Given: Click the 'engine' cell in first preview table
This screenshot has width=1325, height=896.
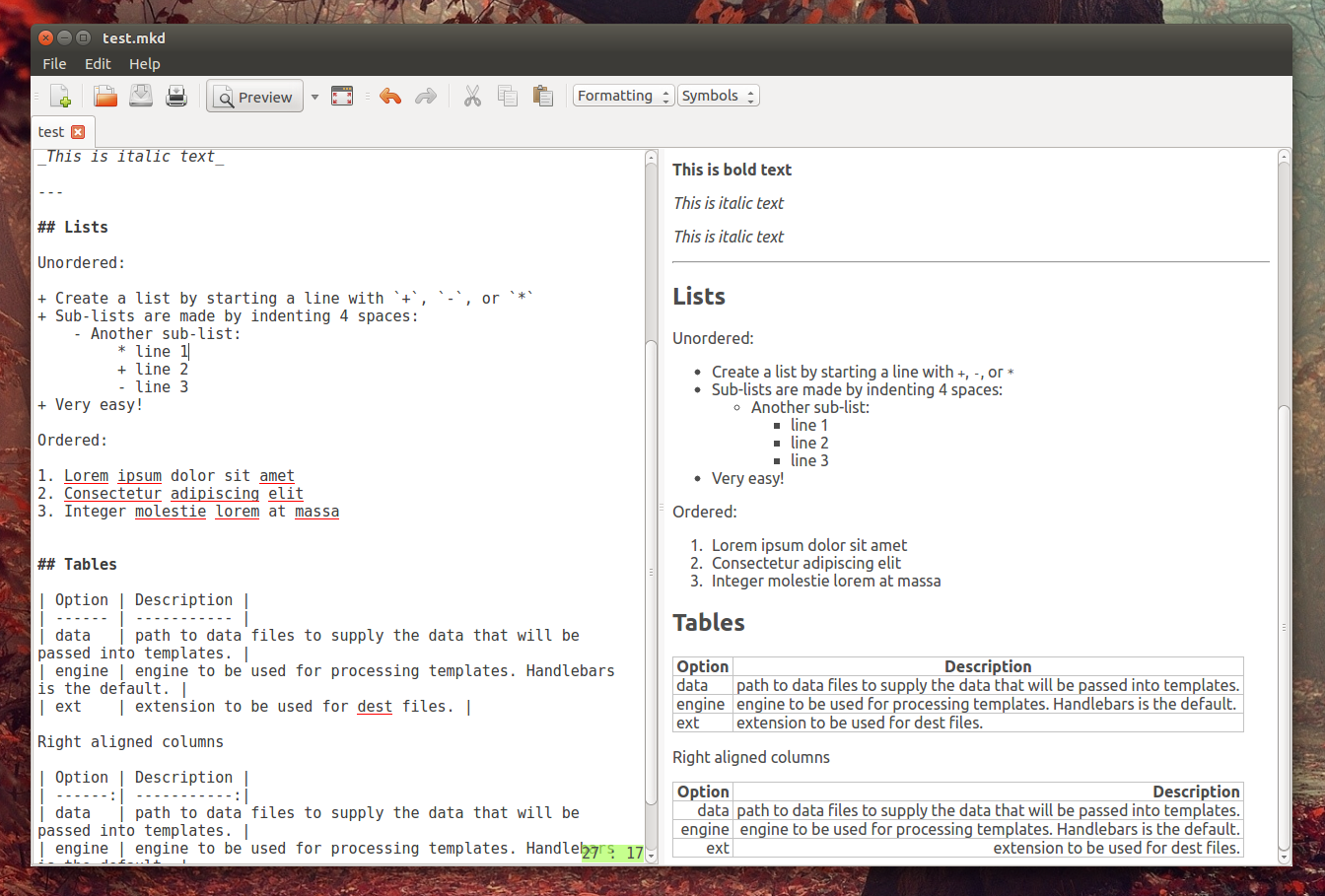Looking at the screenshot, I should pos(701,704).
